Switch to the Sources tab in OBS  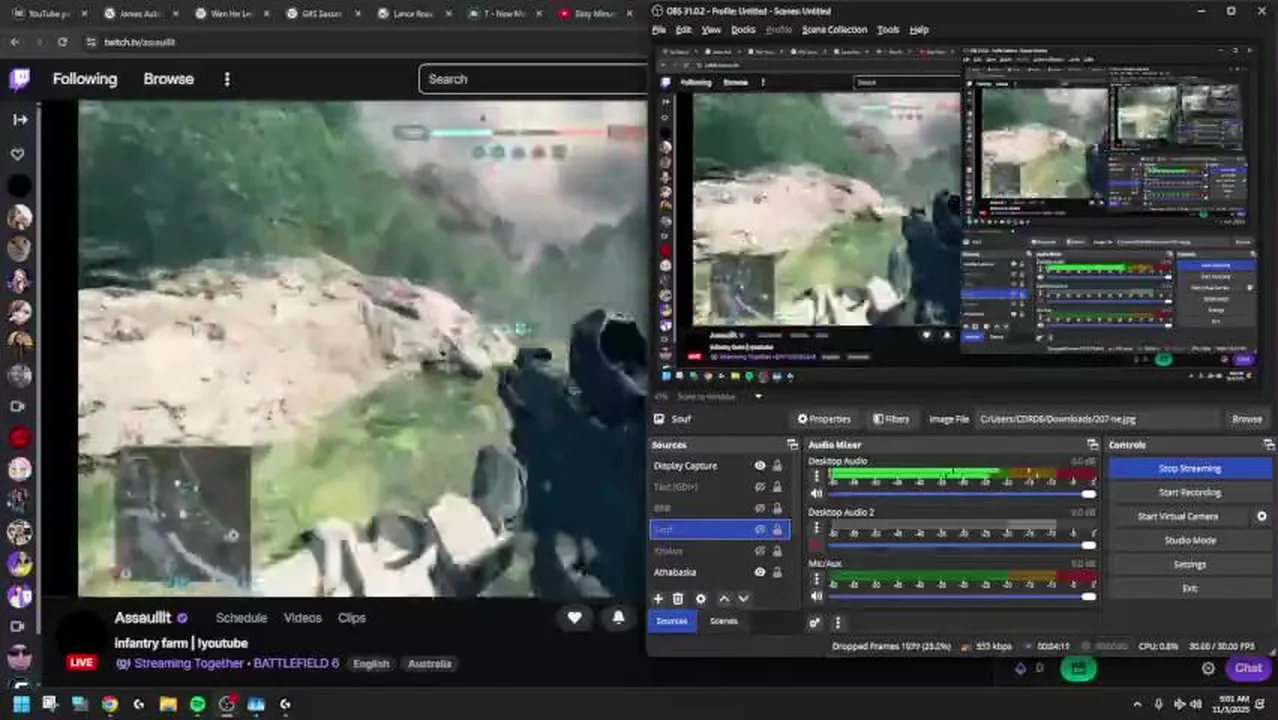[x=671, y=621]
